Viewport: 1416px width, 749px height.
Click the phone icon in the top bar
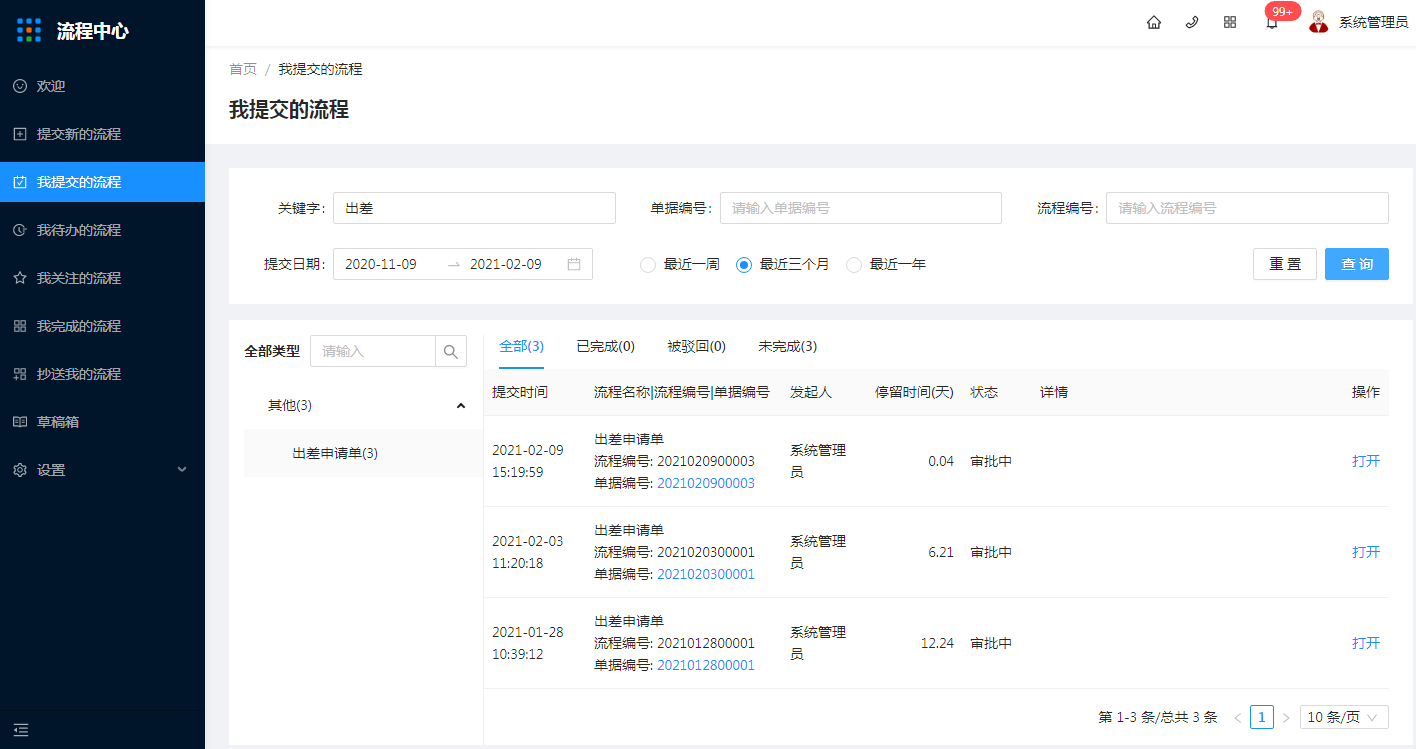1192,22
